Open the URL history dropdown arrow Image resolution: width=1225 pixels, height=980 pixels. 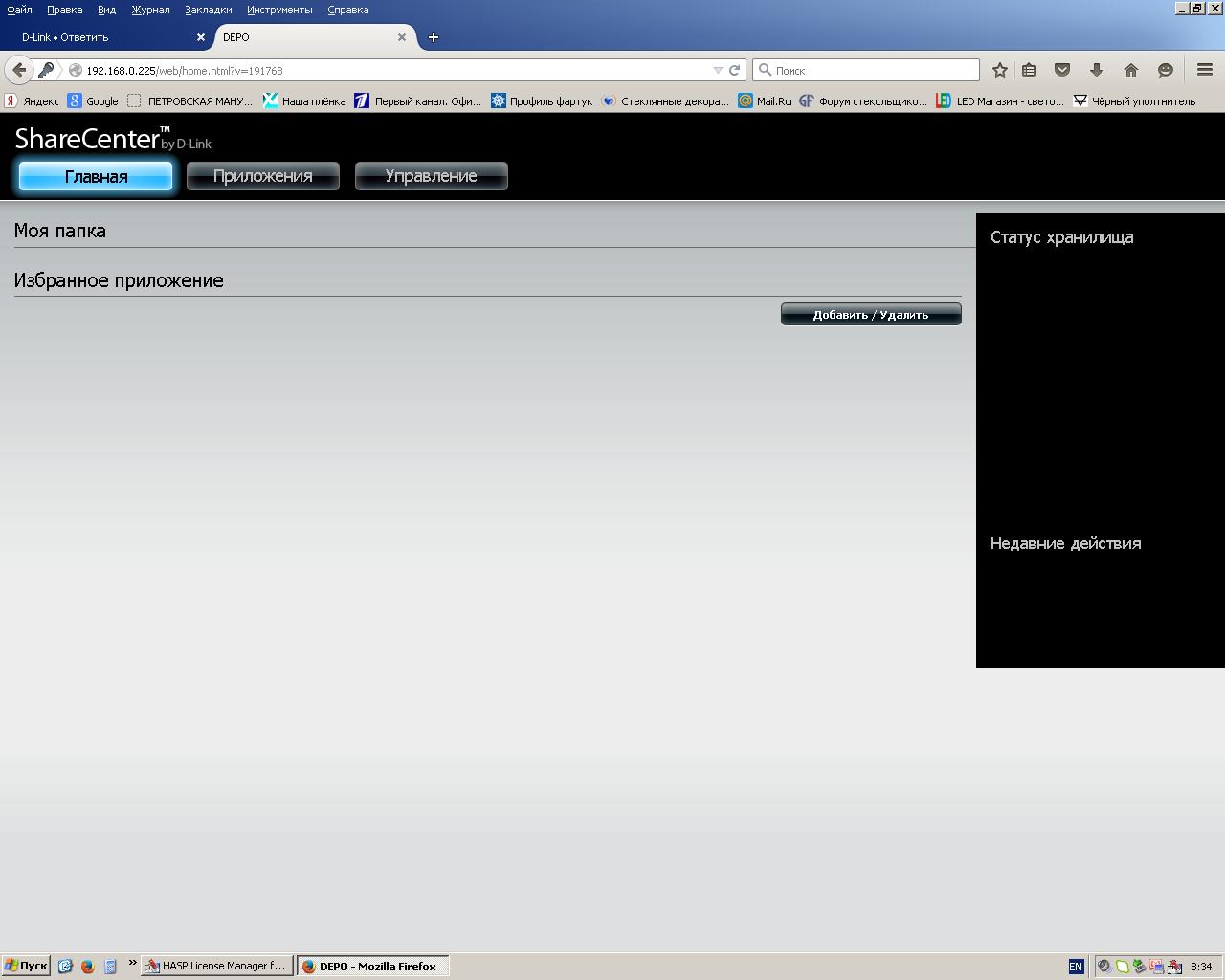click(718, 70)
